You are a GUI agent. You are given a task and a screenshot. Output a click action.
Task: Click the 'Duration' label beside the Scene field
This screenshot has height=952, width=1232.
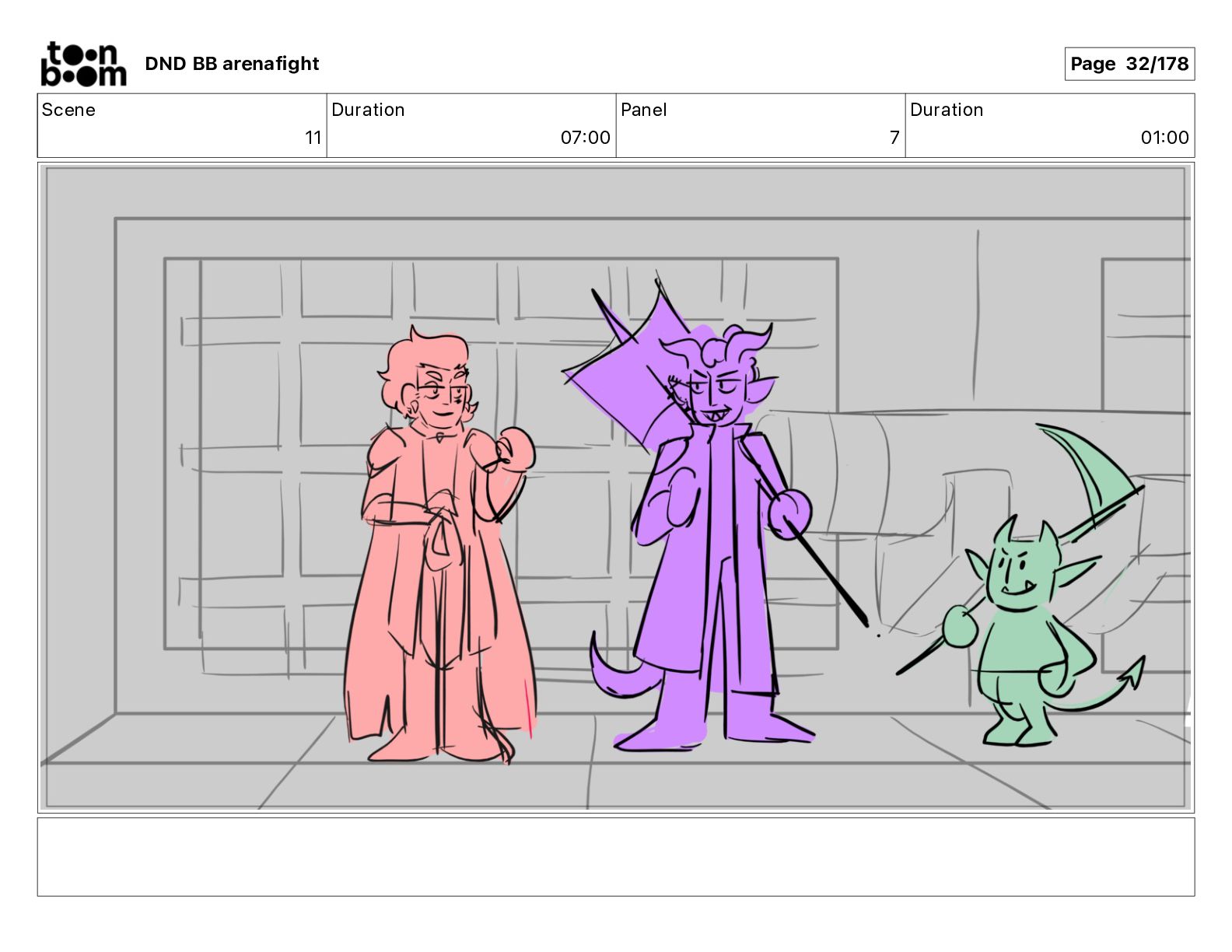(x=368, y=110)
